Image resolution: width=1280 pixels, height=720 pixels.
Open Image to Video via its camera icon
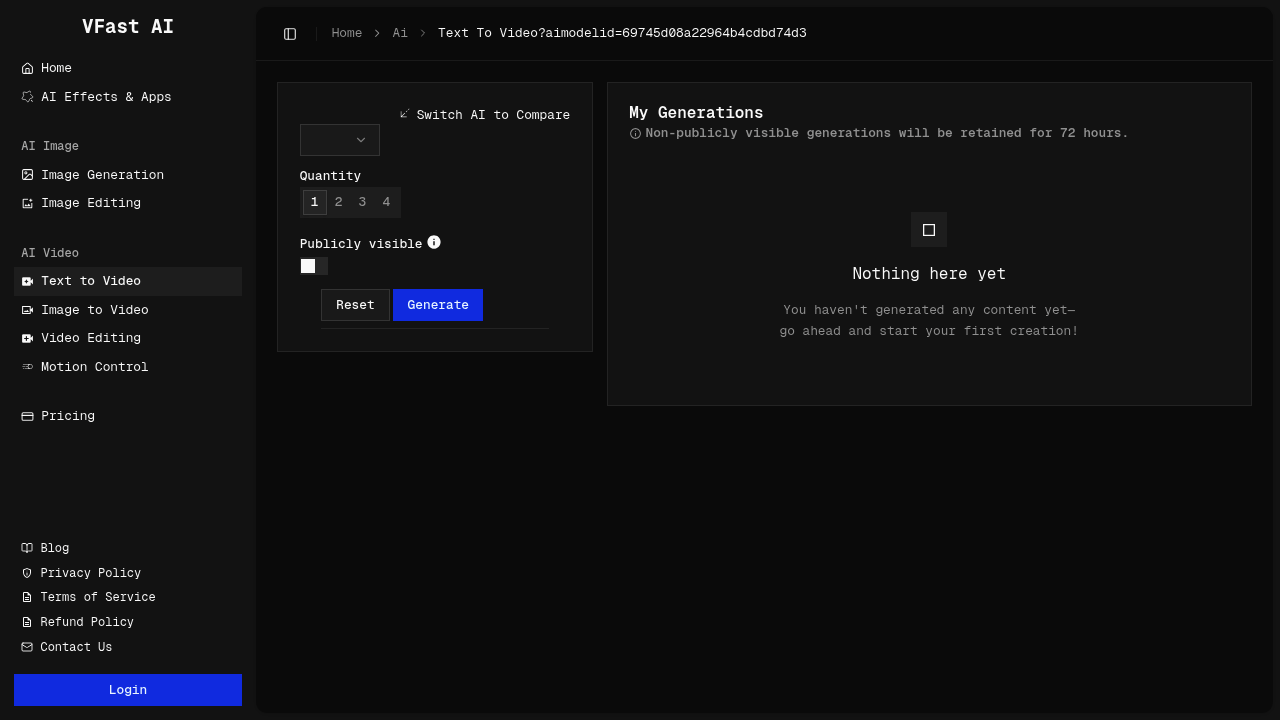[26, 310]
